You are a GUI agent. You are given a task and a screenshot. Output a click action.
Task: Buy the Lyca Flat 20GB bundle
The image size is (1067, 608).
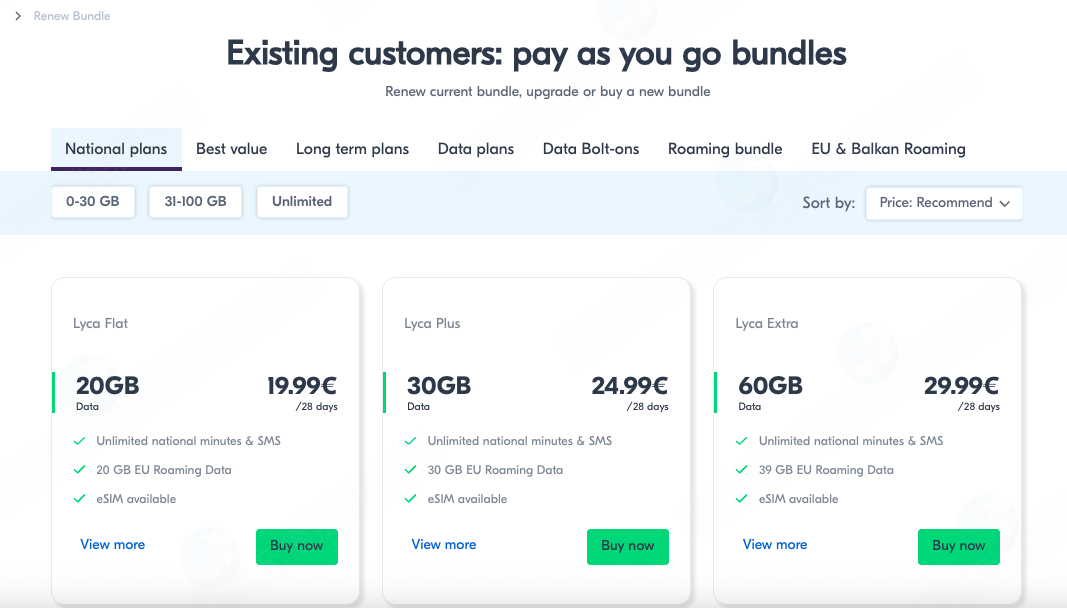(x=297, y=546)
